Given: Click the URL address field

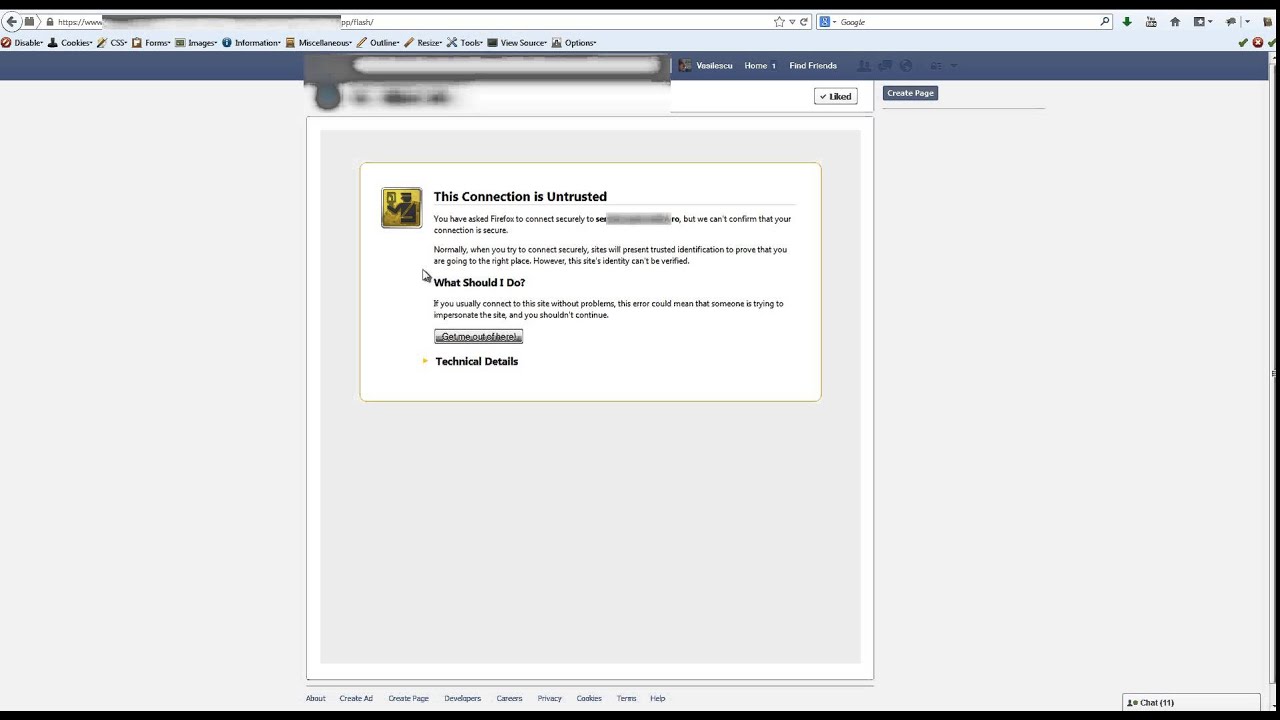Looking at the screenshot, I should point(410,22).
